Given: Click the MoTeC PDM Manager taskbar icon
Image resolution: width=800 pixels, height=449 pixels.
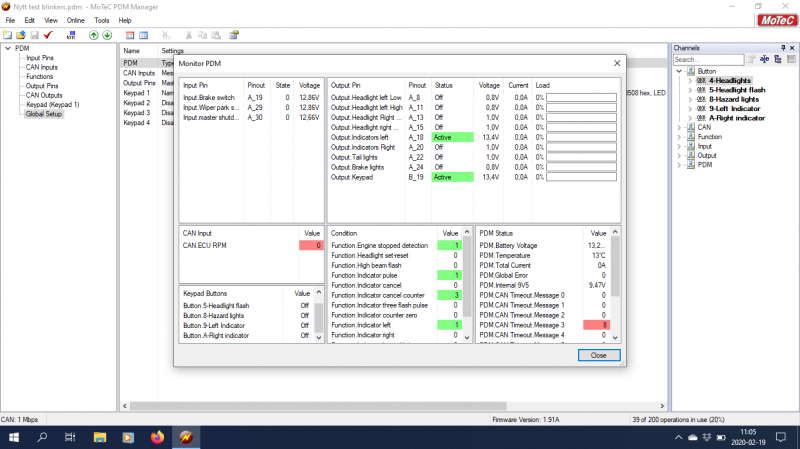Looking at the screenshot, I should [186, 437].
